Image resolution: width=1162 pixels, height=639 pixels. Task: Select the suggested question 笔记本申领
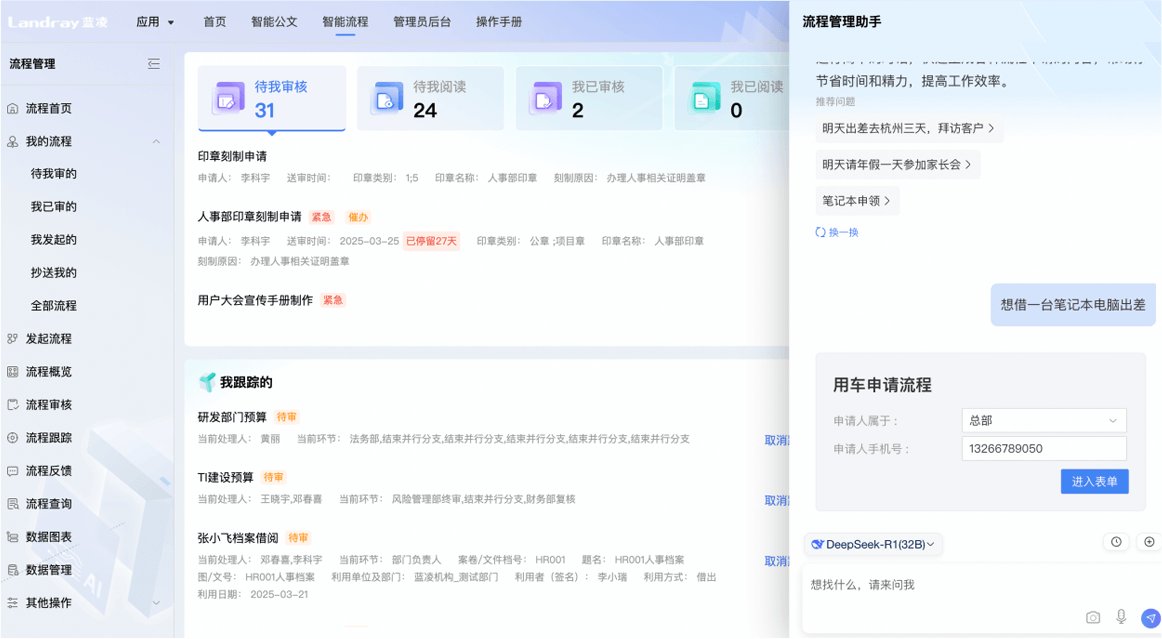tap(857, 201)
